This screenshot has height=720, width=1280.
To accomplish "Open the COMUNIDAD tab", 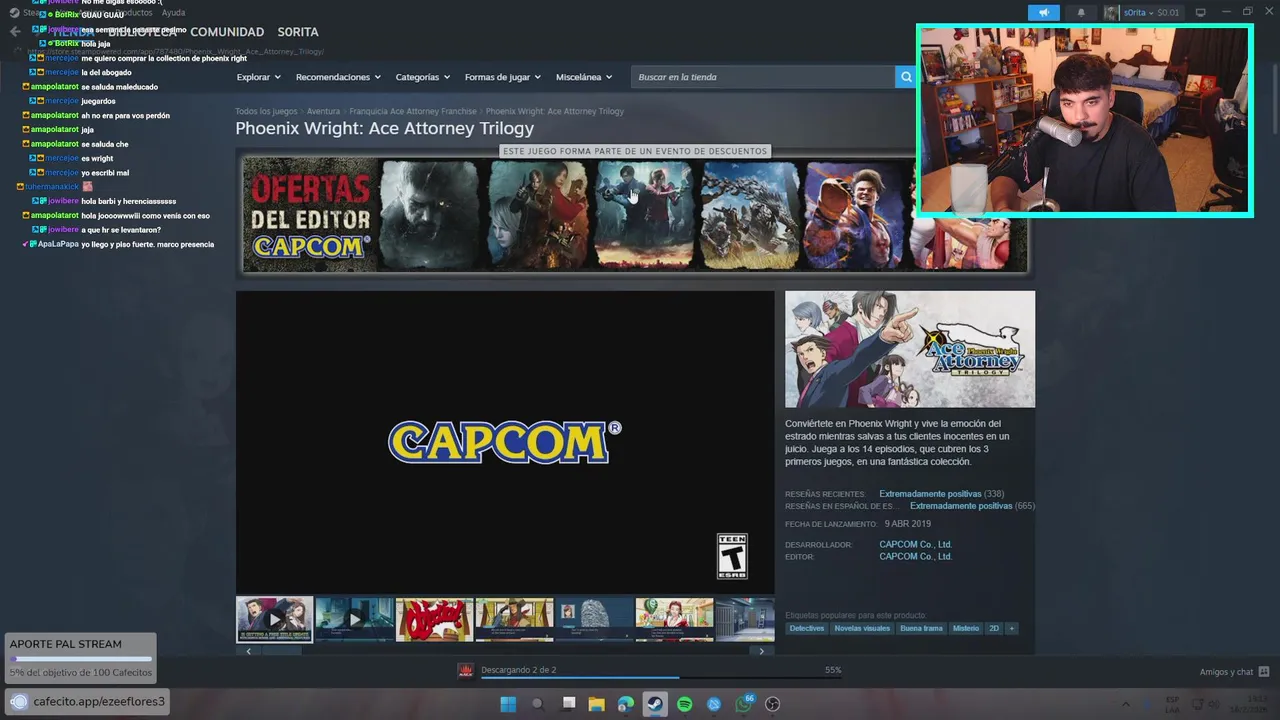I will 227,32.
